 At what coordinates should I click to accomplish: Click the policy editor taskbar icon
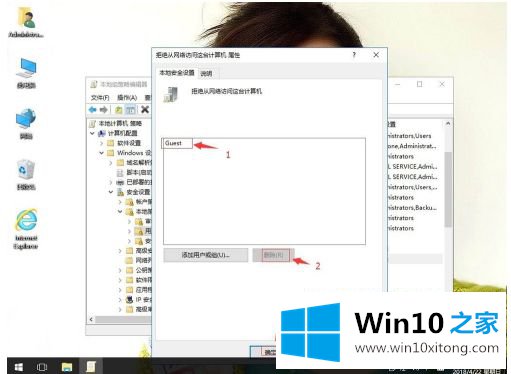pyautogui.click(x=91, y=367)
